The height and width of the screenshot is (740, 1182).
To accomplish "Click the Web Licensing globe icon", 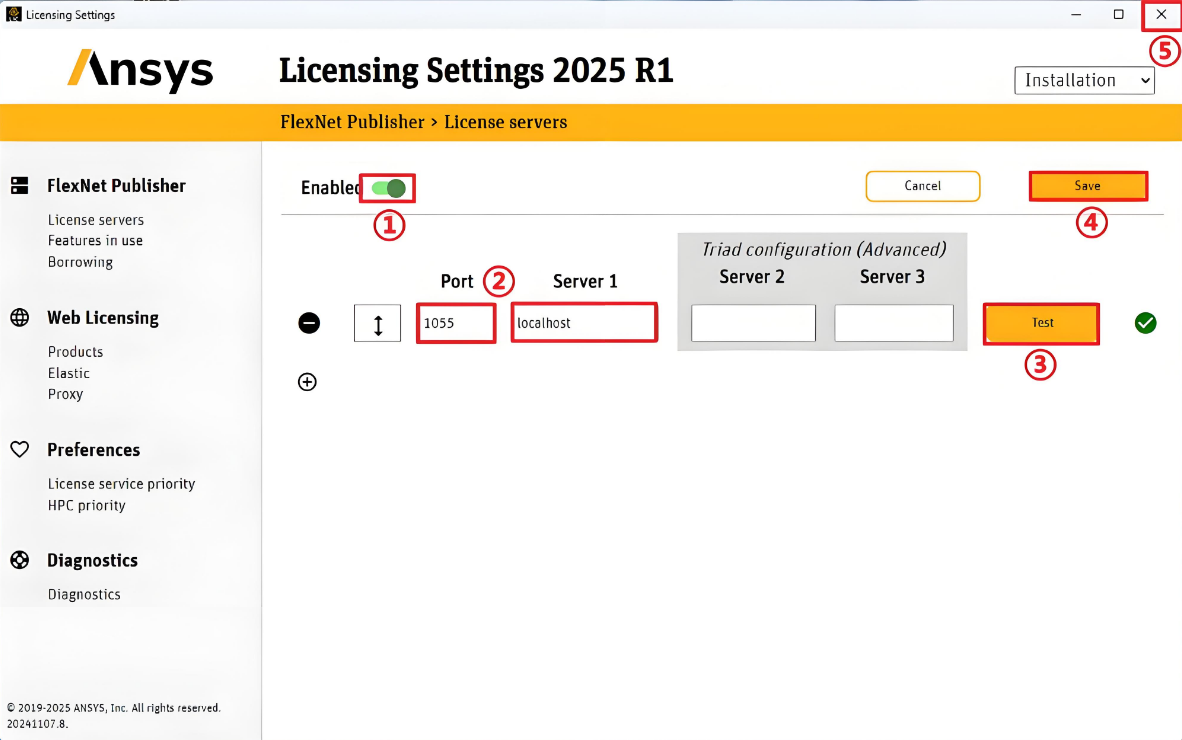I will [20, 317].
